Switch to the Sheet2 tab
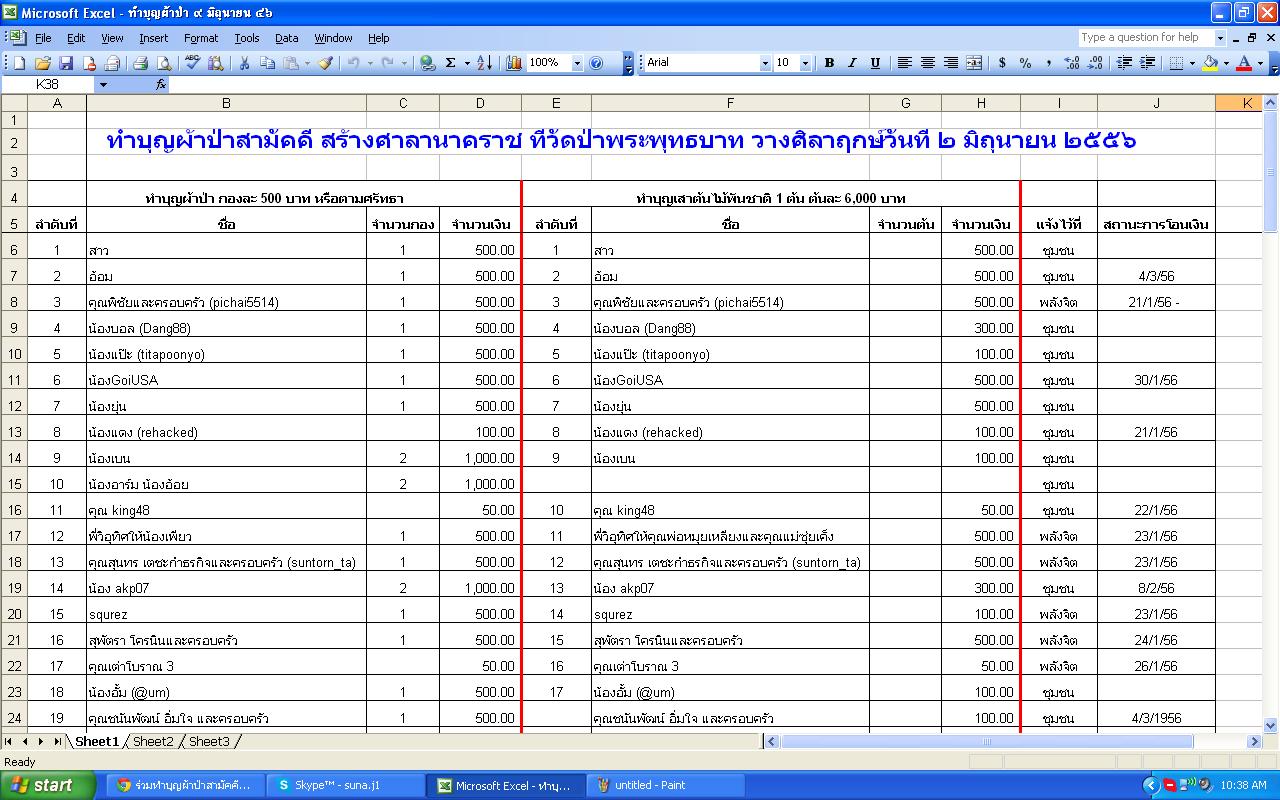Image resolution: width=1280 pixels, height=800 pixels. 153,742
